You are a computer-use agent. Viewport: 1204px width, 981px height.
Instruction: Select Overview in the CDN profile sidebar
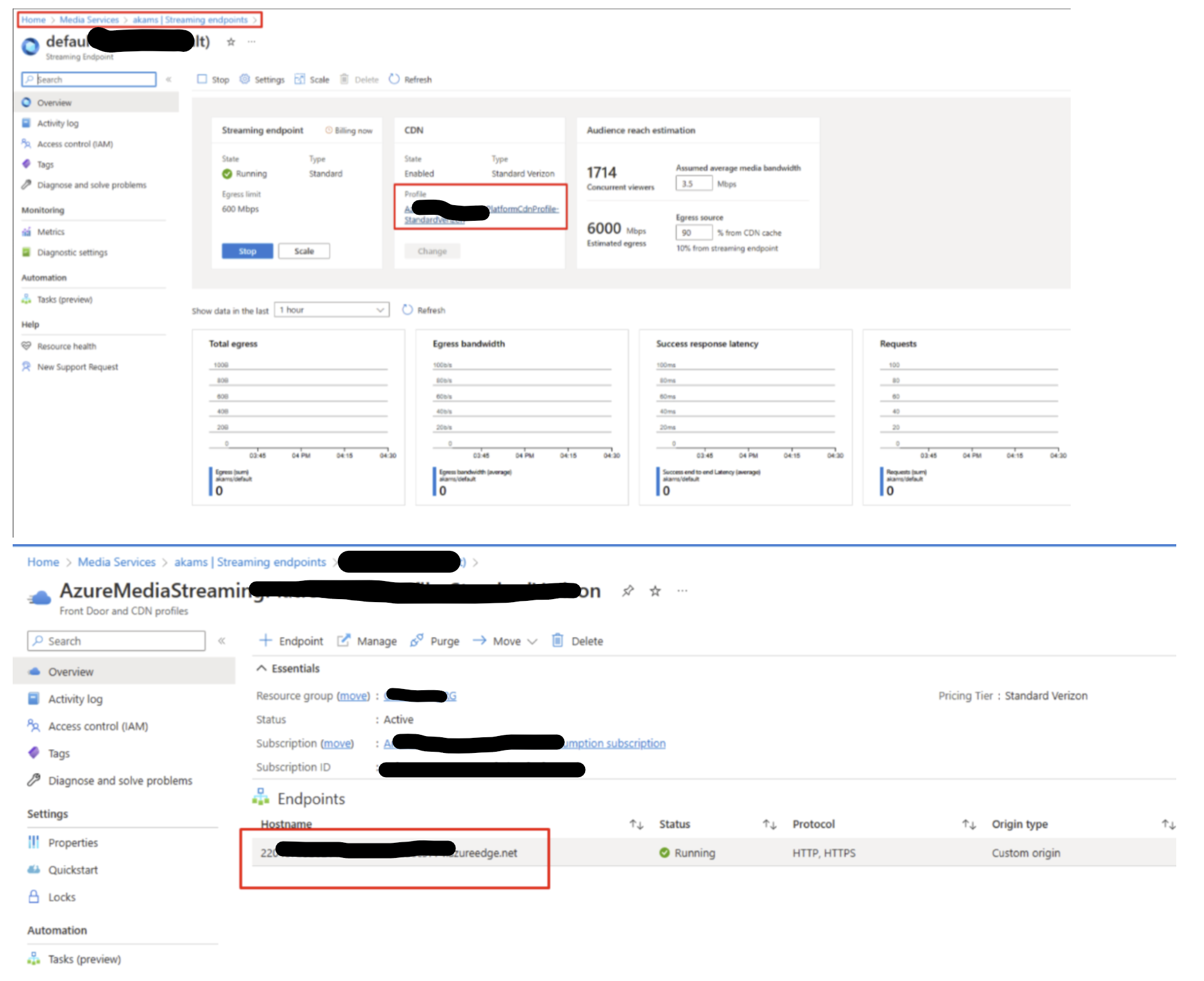click(x=124, y=671)
